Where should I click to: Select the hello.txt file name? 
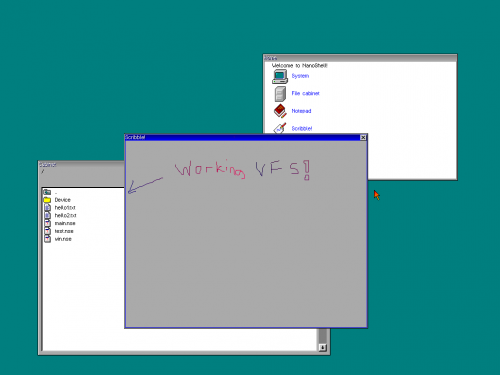click(x=65, y=208)
